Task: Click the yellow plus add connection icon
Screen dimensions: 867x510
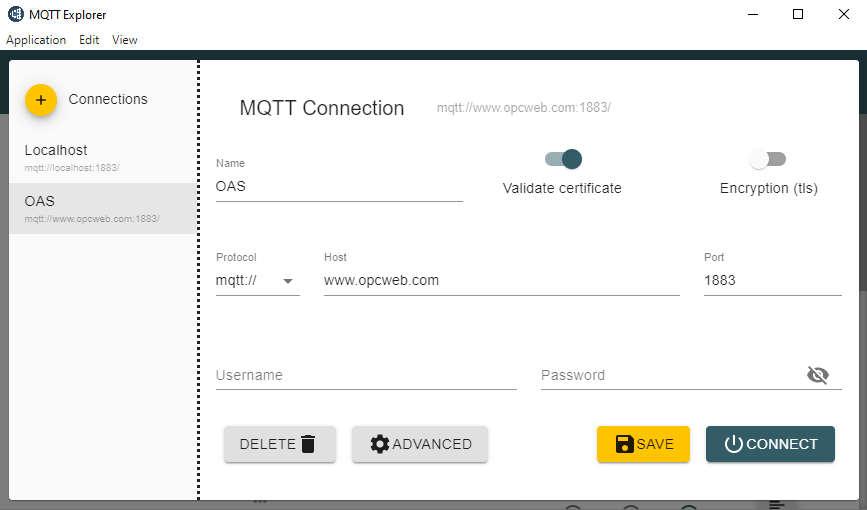Action: click(40, 100)
